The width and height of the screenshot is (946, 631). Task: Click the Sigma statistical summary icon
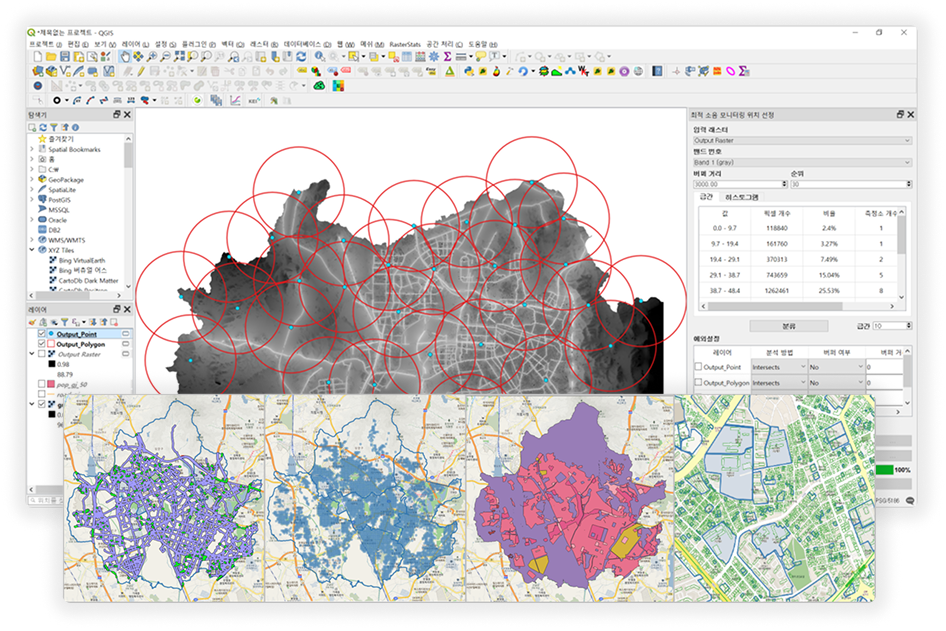(447, 57)
